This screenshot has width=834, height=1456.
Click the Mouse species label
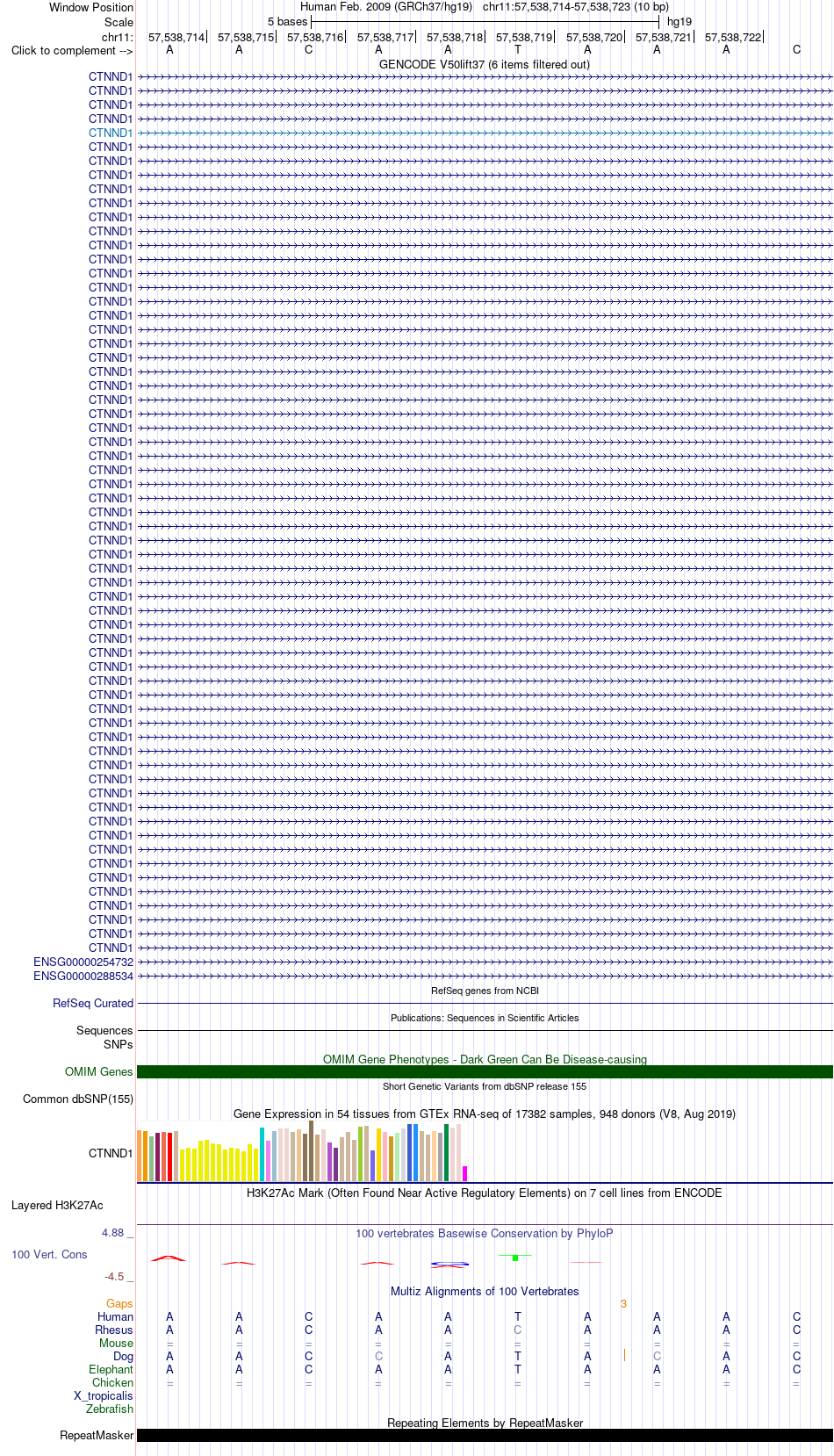point(116,1343)
